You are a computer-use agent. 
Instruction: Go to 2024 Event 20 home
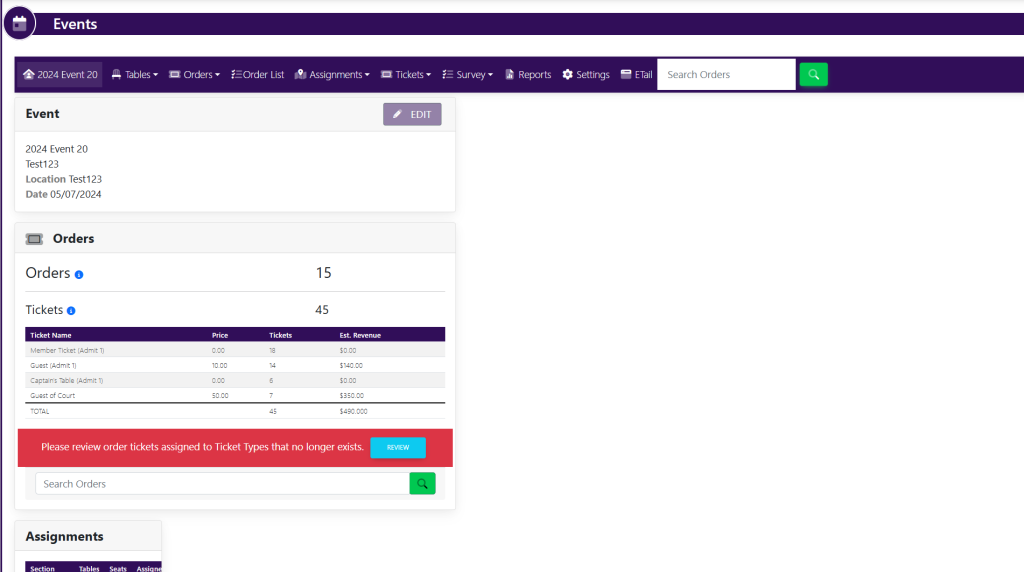[x=60, y=75]
